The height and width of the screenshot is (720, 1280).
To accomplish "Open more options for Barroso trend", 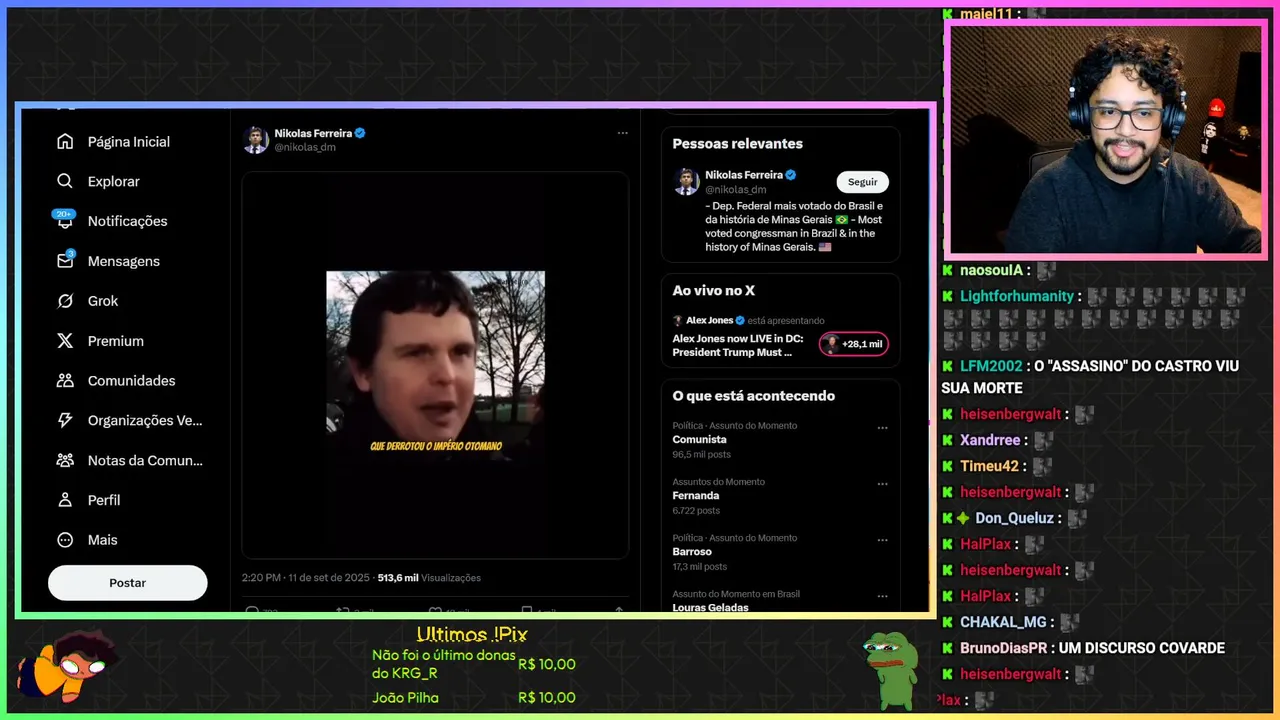I will 882,540.
